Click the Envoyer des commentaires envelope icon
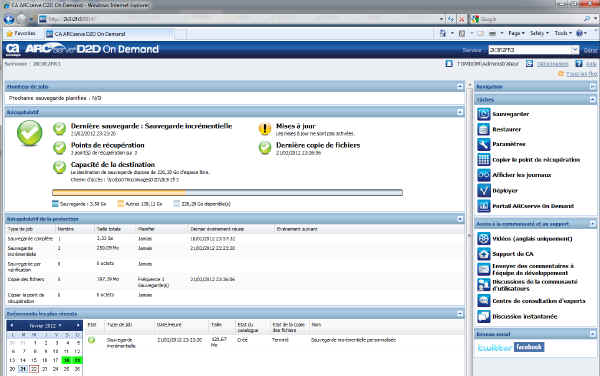The height and width of the screenshot is (376, 600). pyautogui.click(x=484, y=269)
